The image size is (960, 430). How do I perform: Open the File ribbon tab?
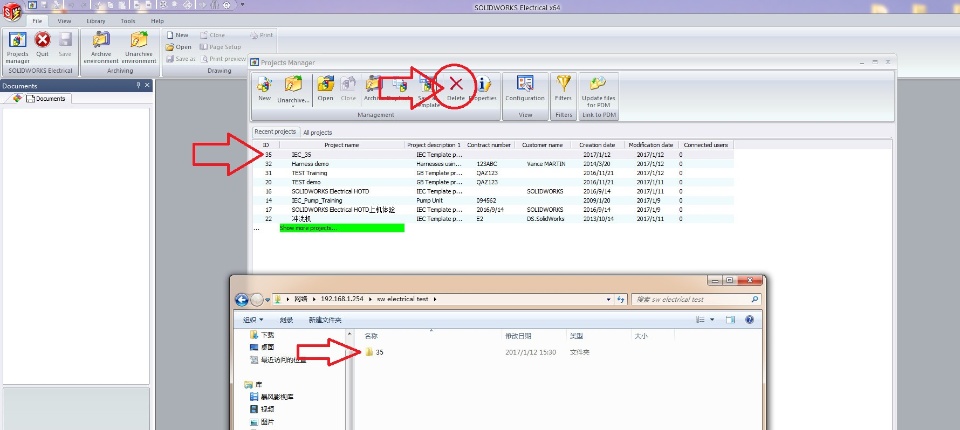pos(37,21)
